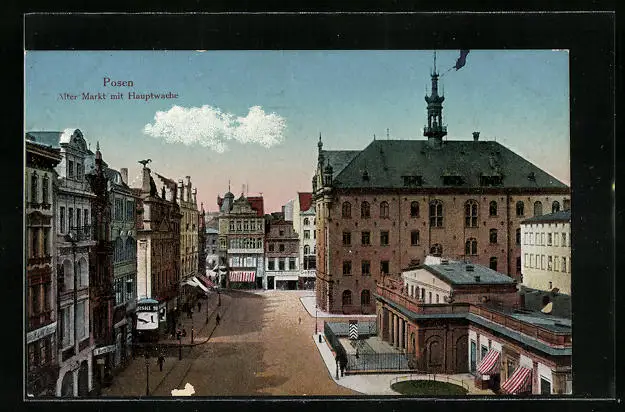625x412 pixels.
Task: Click the white cloud in the sky
Action: click(x=214, y=127)
